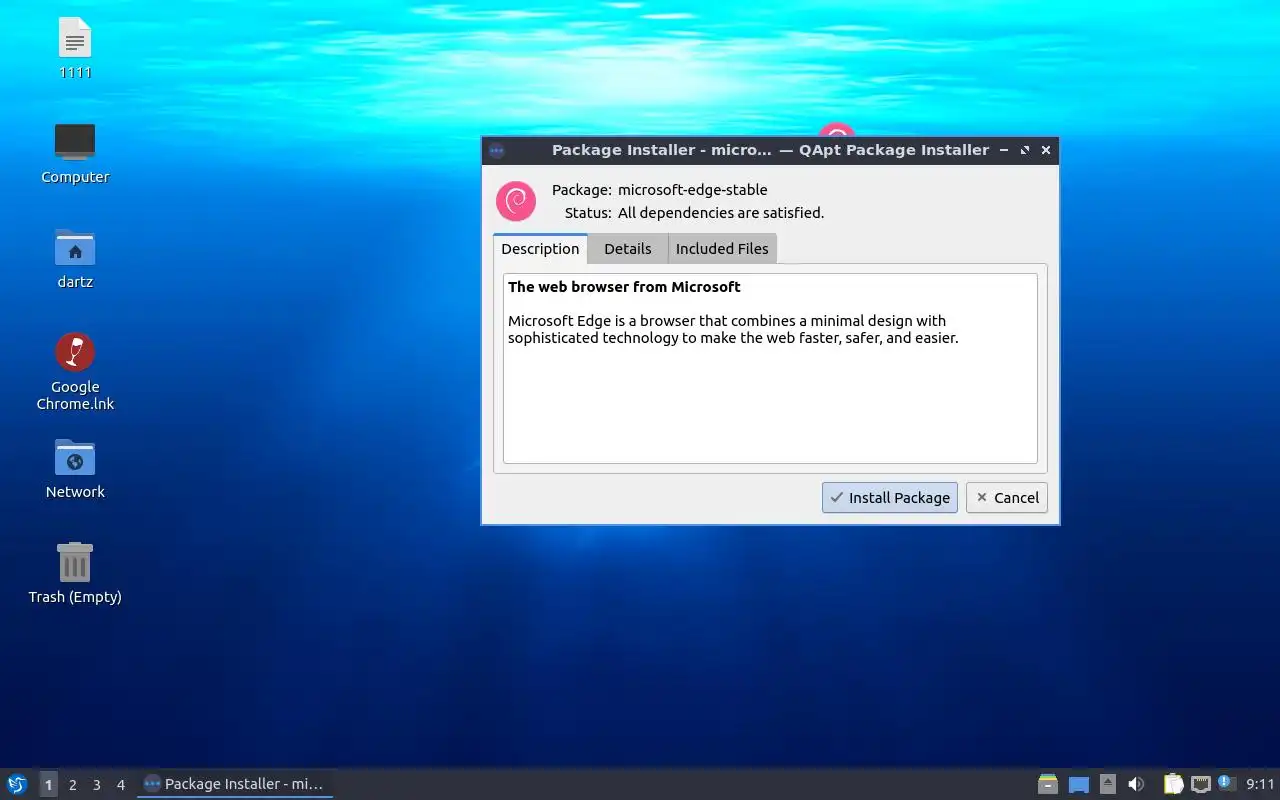Switch to virtual desktop 1
Viewport: 1280px width, 800px height.
pos(48,784)
